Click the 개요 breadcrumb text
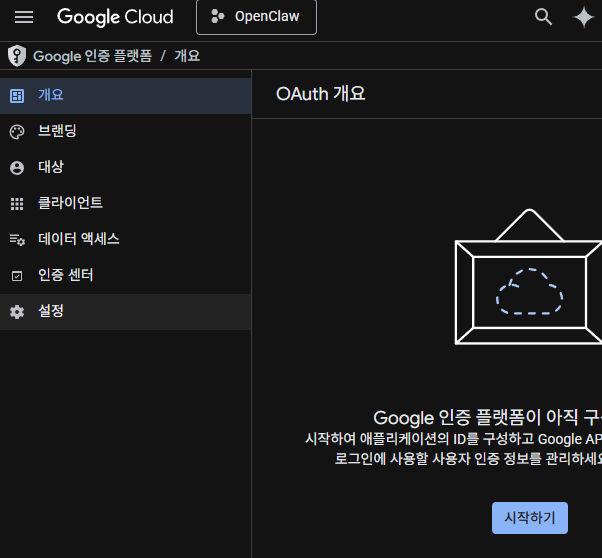 point(187,56)
